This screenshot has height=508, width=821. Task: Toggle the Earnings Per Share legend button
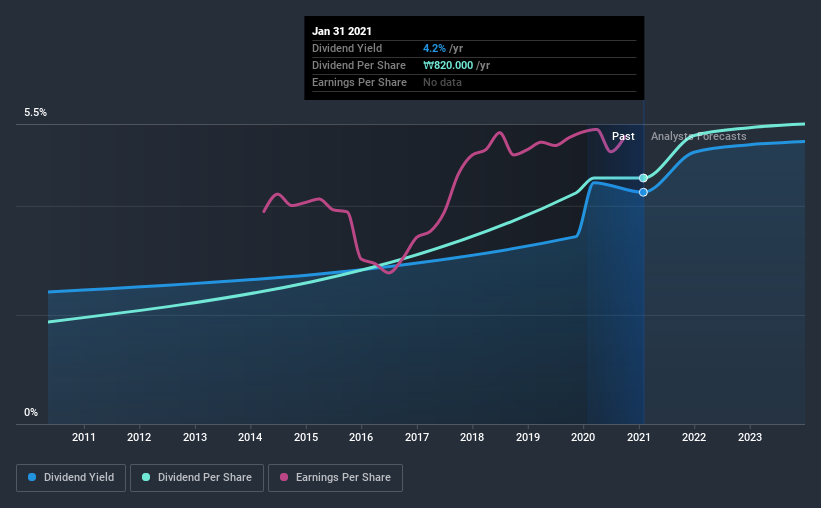pyautogui.click(x=335, y=478)
